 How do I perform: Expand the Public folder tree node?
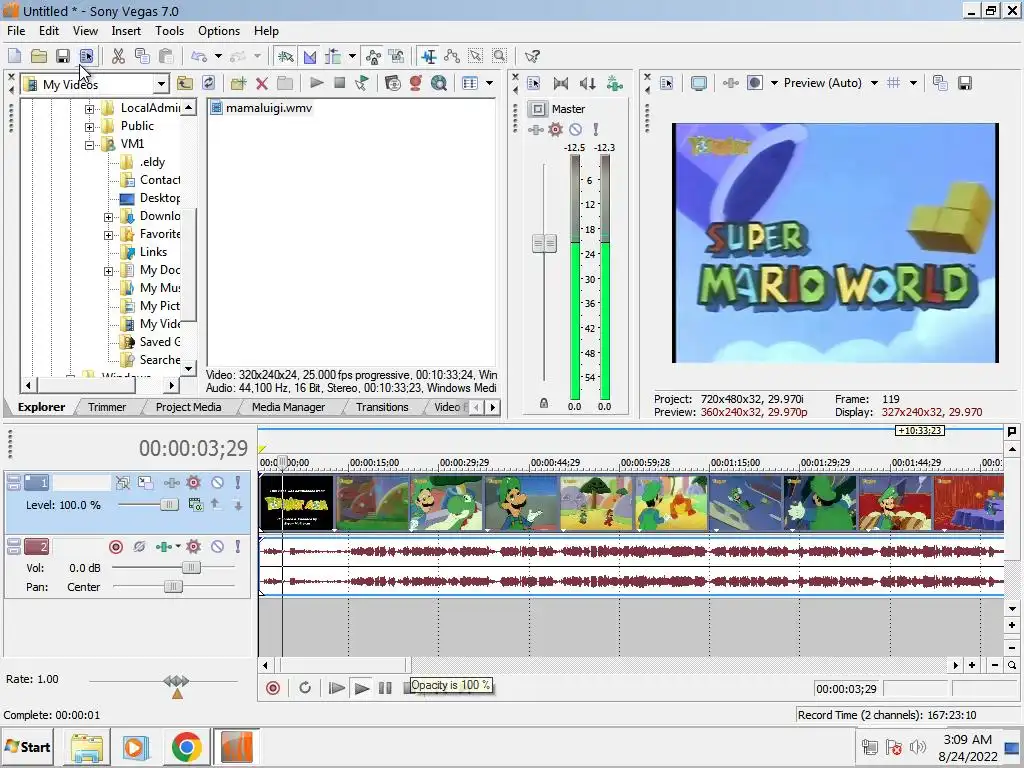pyautogui.click(x=89, y=127)
